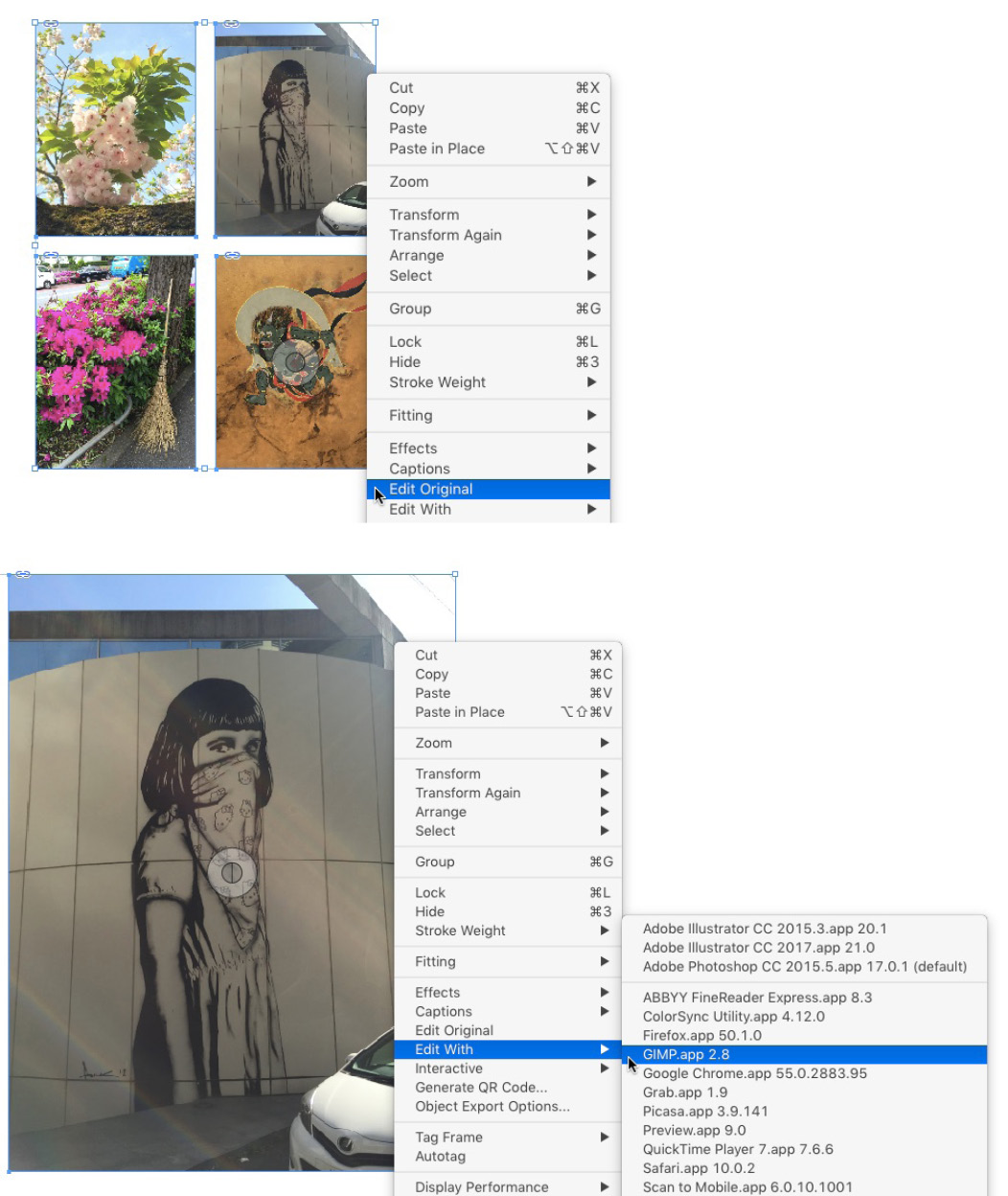Screen dimensions: 1008x1196
Task: Open Arrange in the lower context menu
Action: tap(508, 812)
